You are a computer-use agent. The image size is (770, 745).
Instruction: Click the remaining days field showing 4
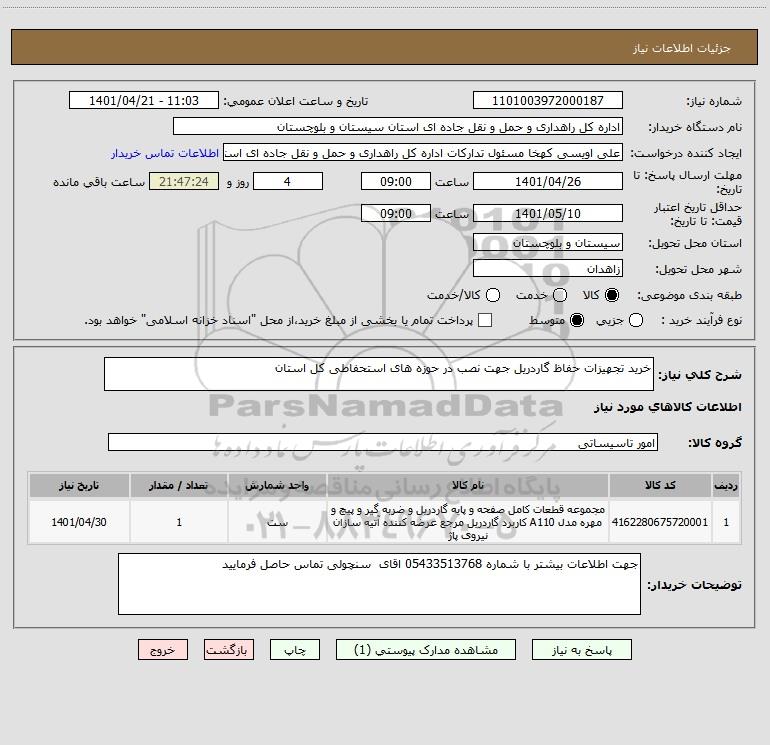click(288, 181)
